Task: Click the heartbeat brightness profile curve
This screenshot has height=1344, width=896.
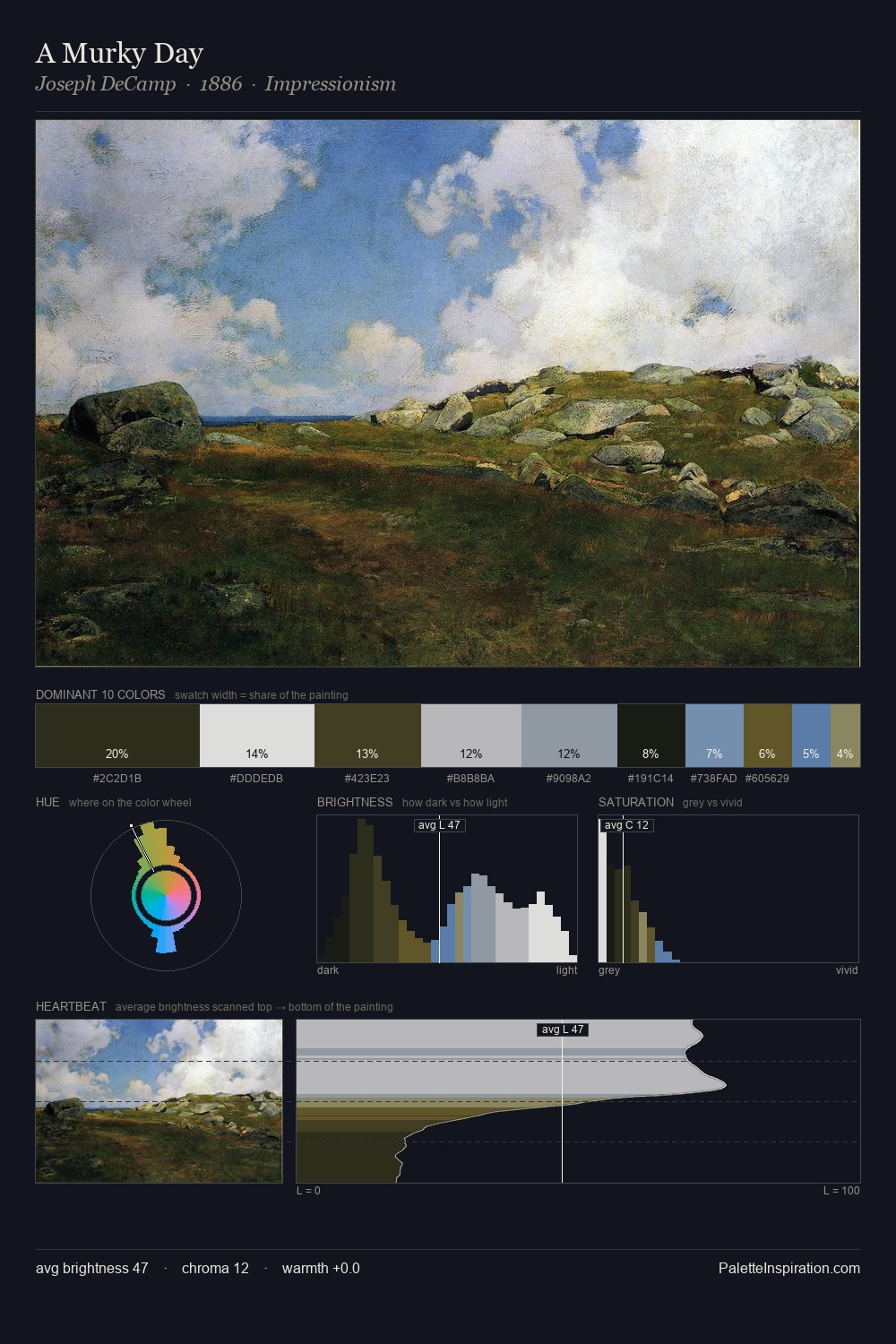Action: coord(578,1101)
